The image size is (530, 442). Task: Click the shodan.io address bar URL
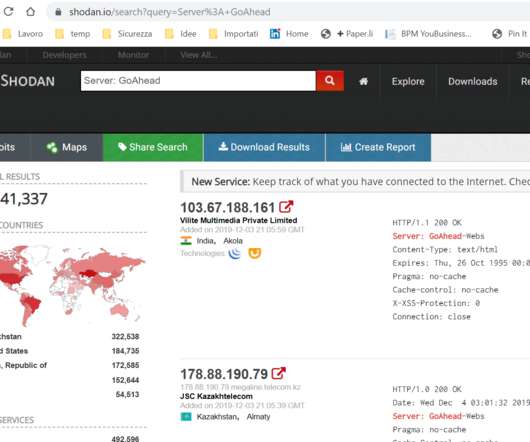[169, 12]
